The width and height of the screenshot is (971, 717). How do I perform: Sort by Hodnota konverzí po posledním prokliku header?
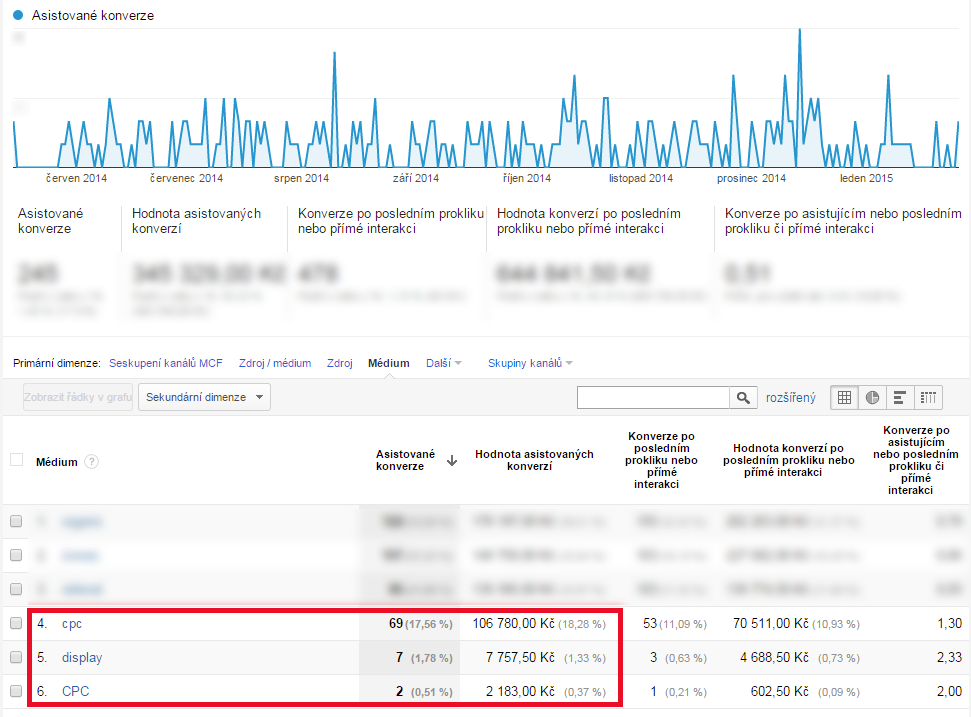pyautogui.click(x=788, y=460)
